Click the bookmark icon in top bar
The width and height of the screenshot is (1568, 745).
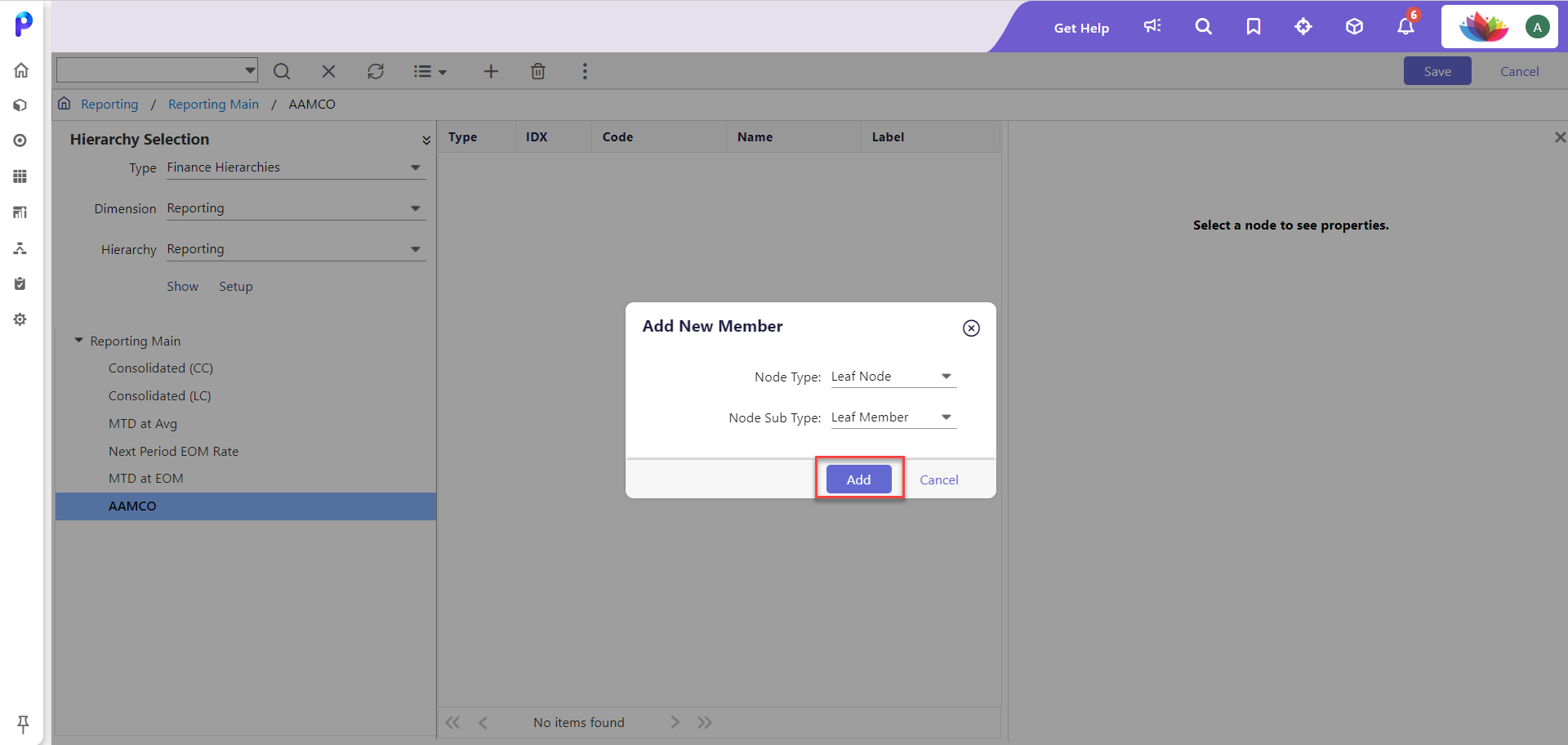[x=1254, y=26]
